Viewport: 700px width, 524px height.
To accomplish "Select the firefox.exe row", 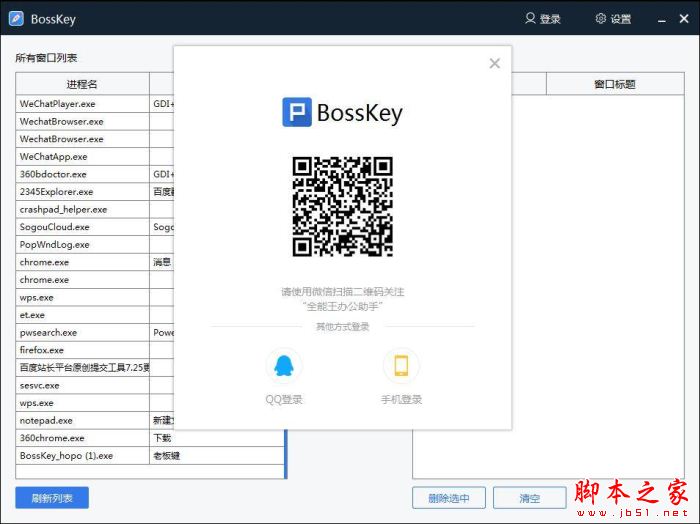I will pyautogui.click(x=95, y=350).
